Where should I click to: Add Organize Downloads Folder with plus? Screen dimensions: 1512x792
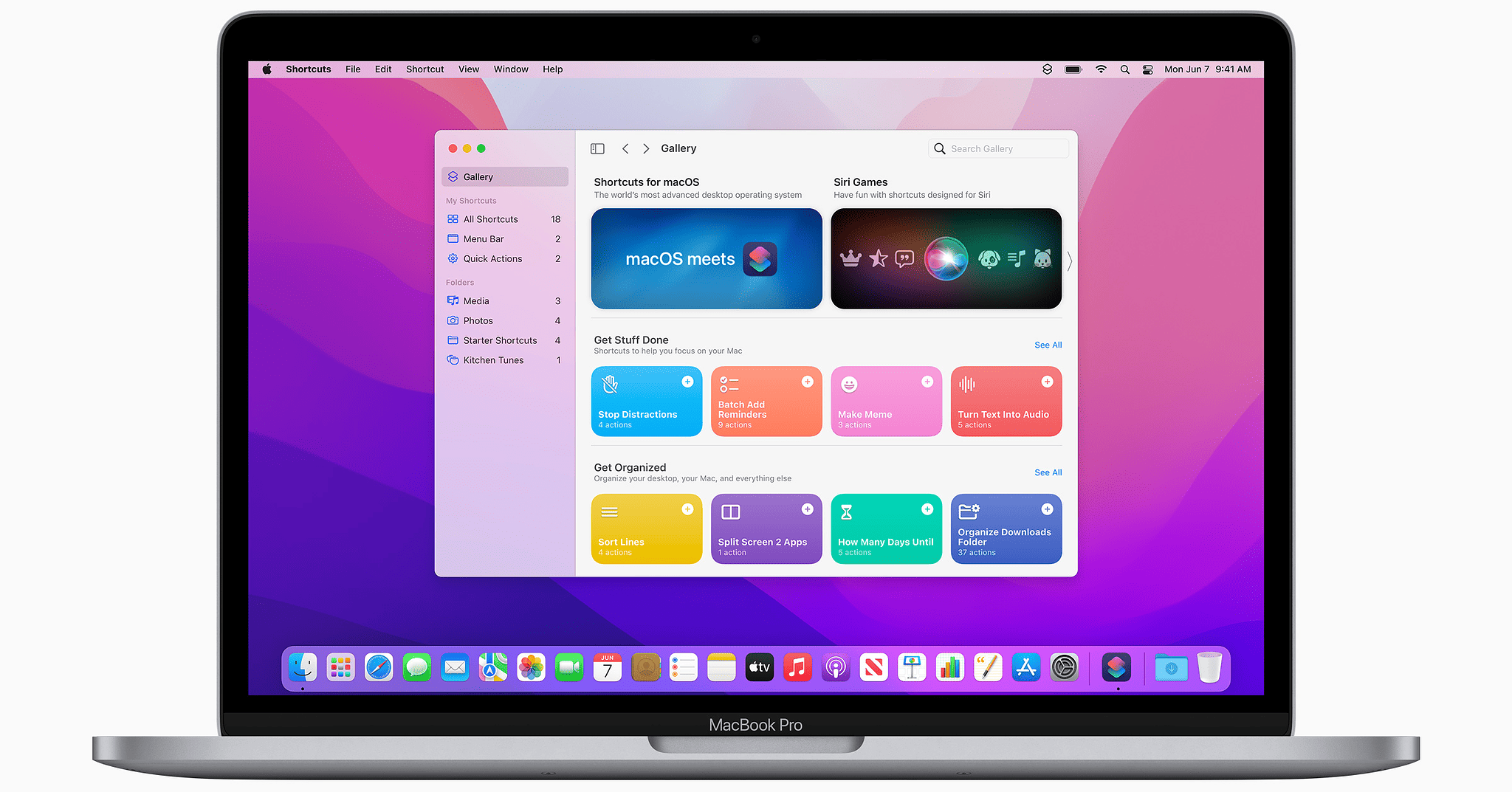1047,509
